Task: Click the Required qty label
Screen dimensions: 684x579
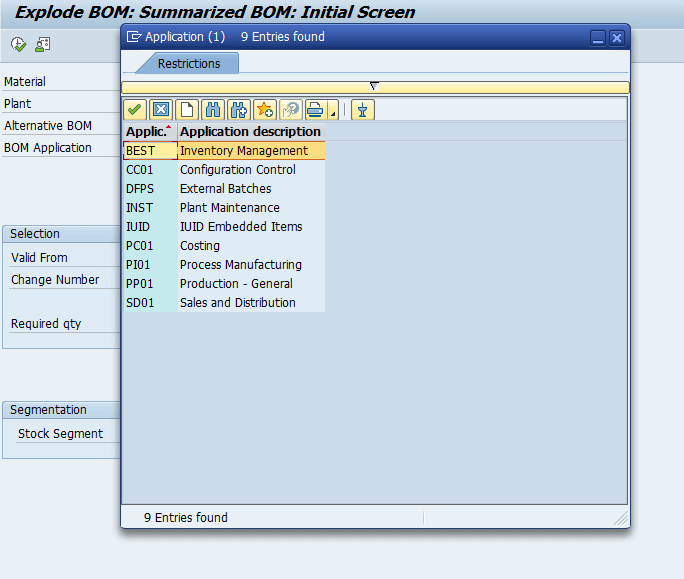Action: pos(46,324)
